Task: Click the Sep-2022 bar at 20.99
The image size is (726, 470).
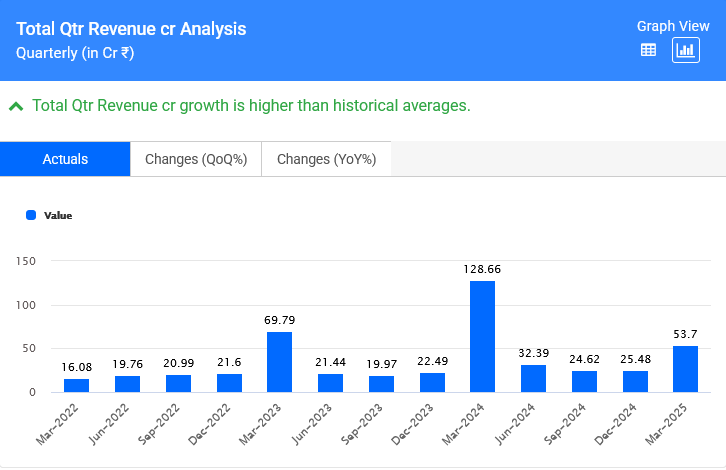Action: (178, 384)
